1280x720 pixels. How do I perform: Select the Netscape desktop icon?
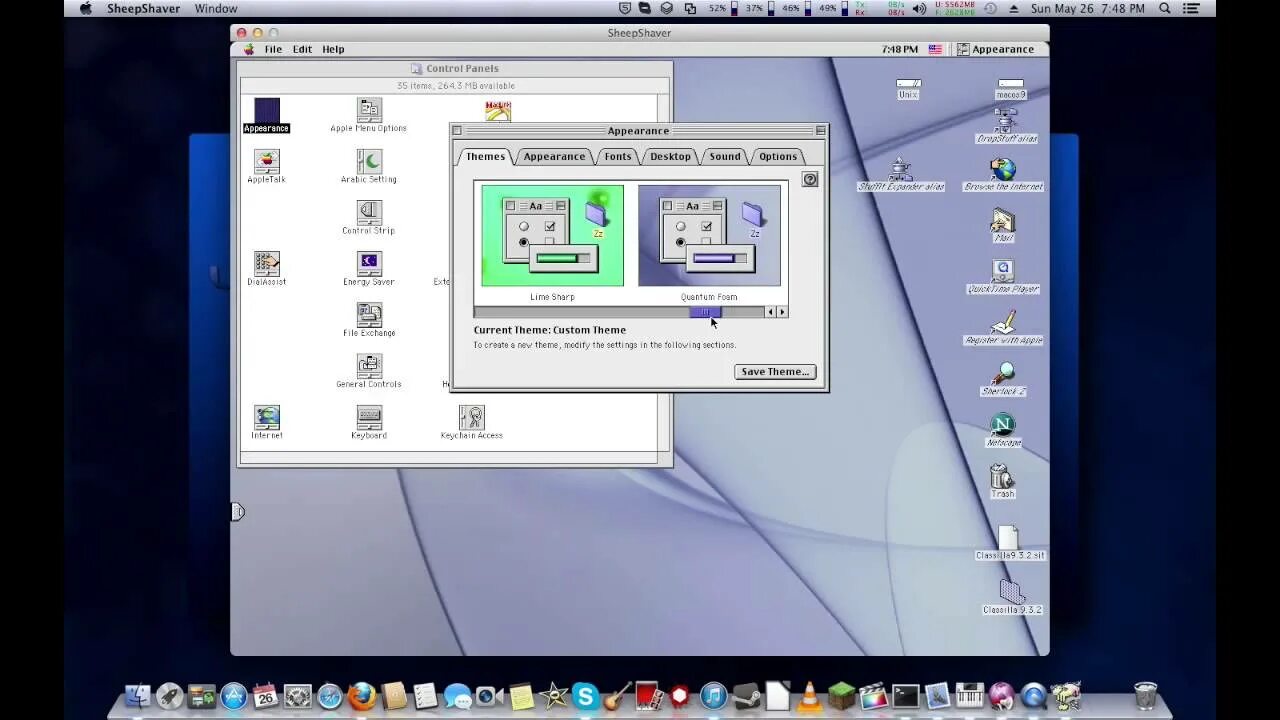[1003, 430]
